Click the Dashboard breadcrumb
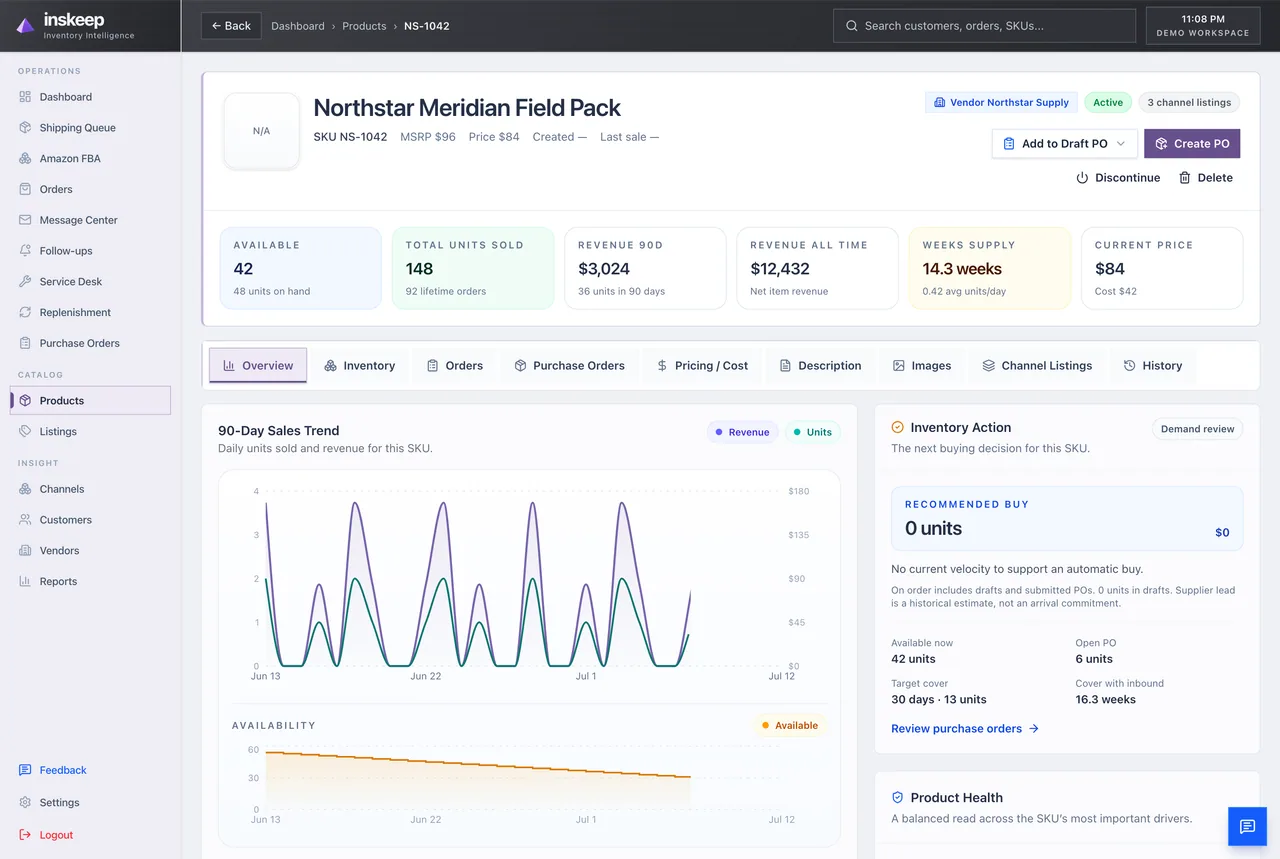Screen dimensions: 1280x859 pyautogui.click(x=298, y=26)
